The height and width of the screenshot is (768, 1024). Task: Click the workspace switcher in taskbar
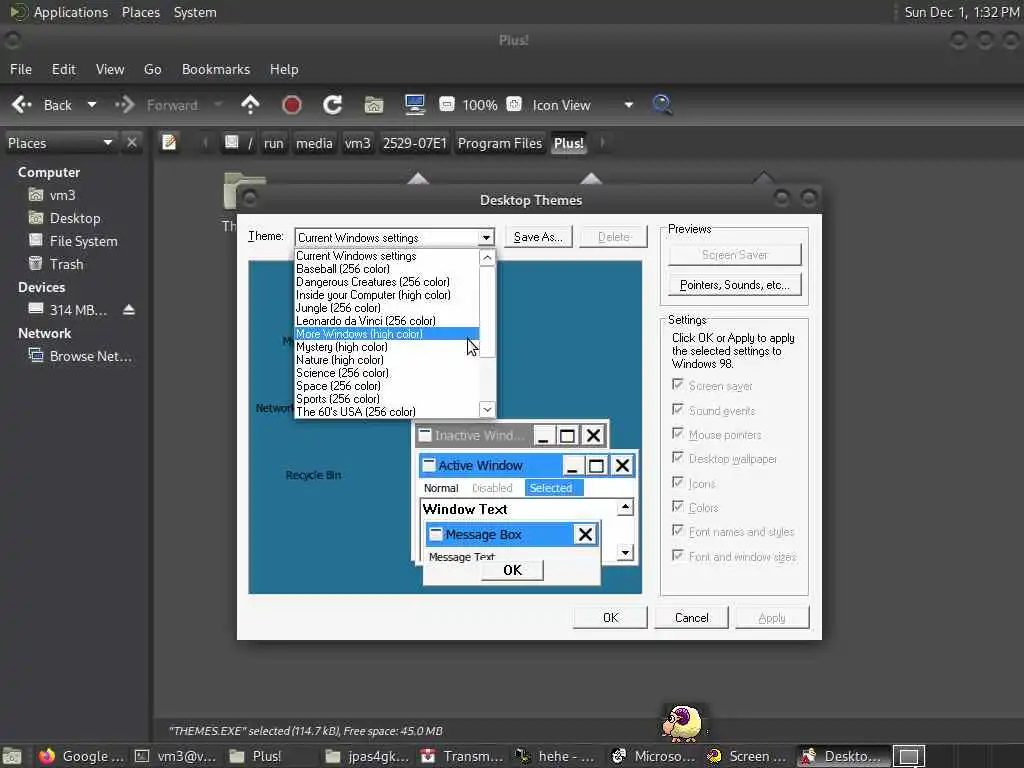[909, 756]
